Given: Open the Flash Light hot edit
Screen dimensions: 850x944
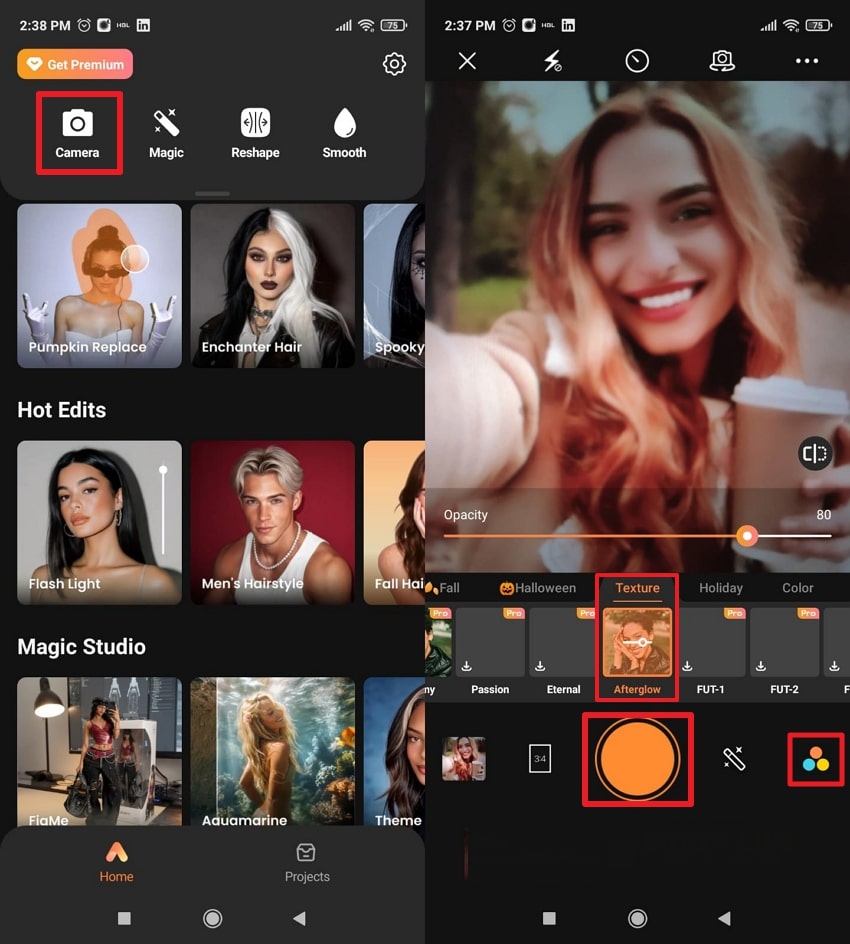Looking at the screenshot, I should 99,523.
